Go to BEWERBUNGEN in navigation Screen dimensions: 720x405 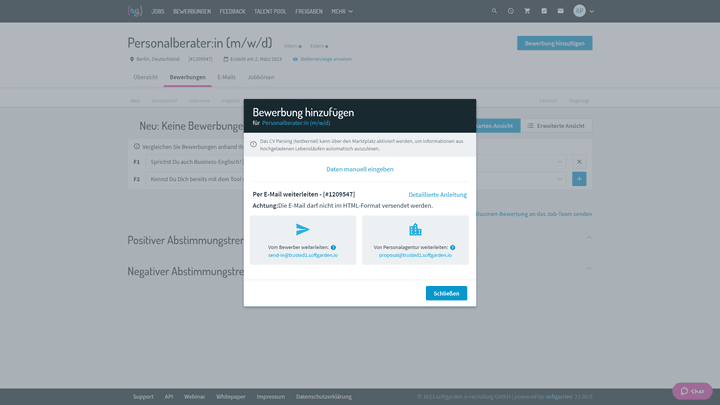(192, 11)
